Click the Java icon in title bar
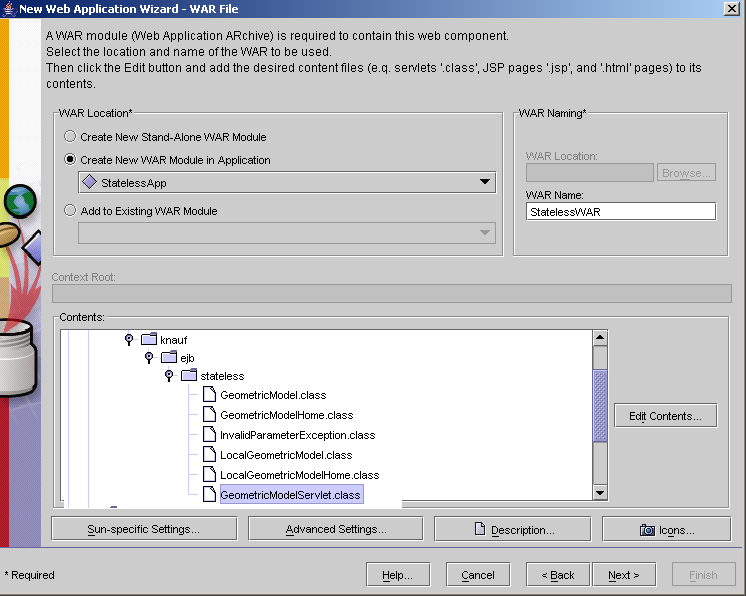The width and height of the screenshot is (746, 596). [9, 9]
